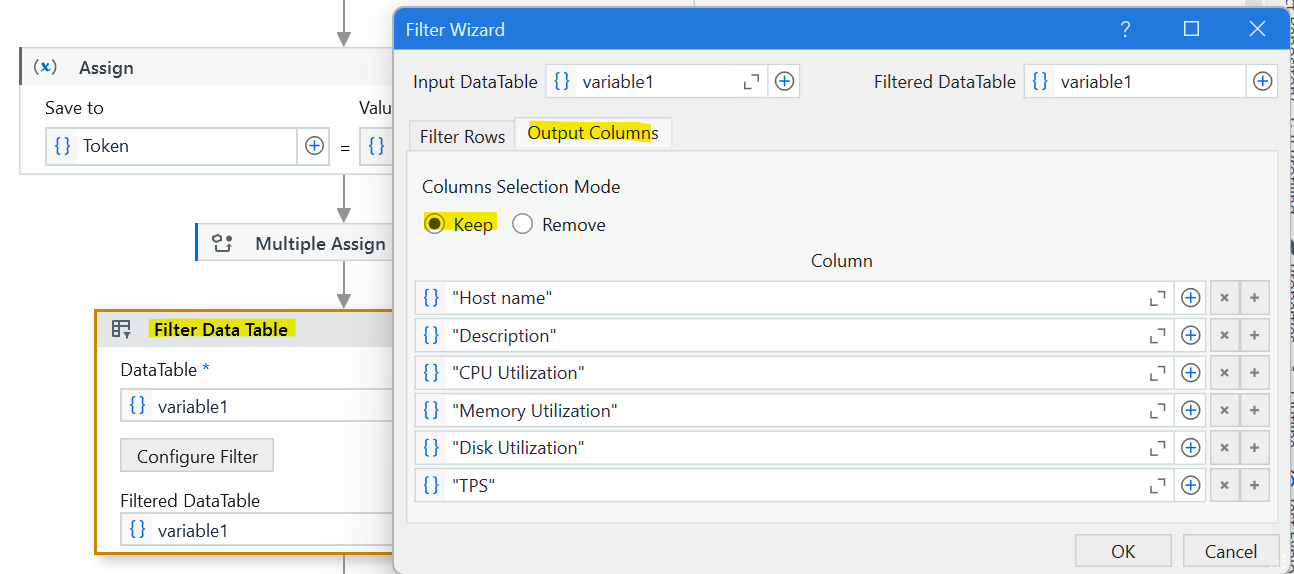Open help for Filter Wizard
This screenshot has width=1294, height=574.
(1125, 29)
